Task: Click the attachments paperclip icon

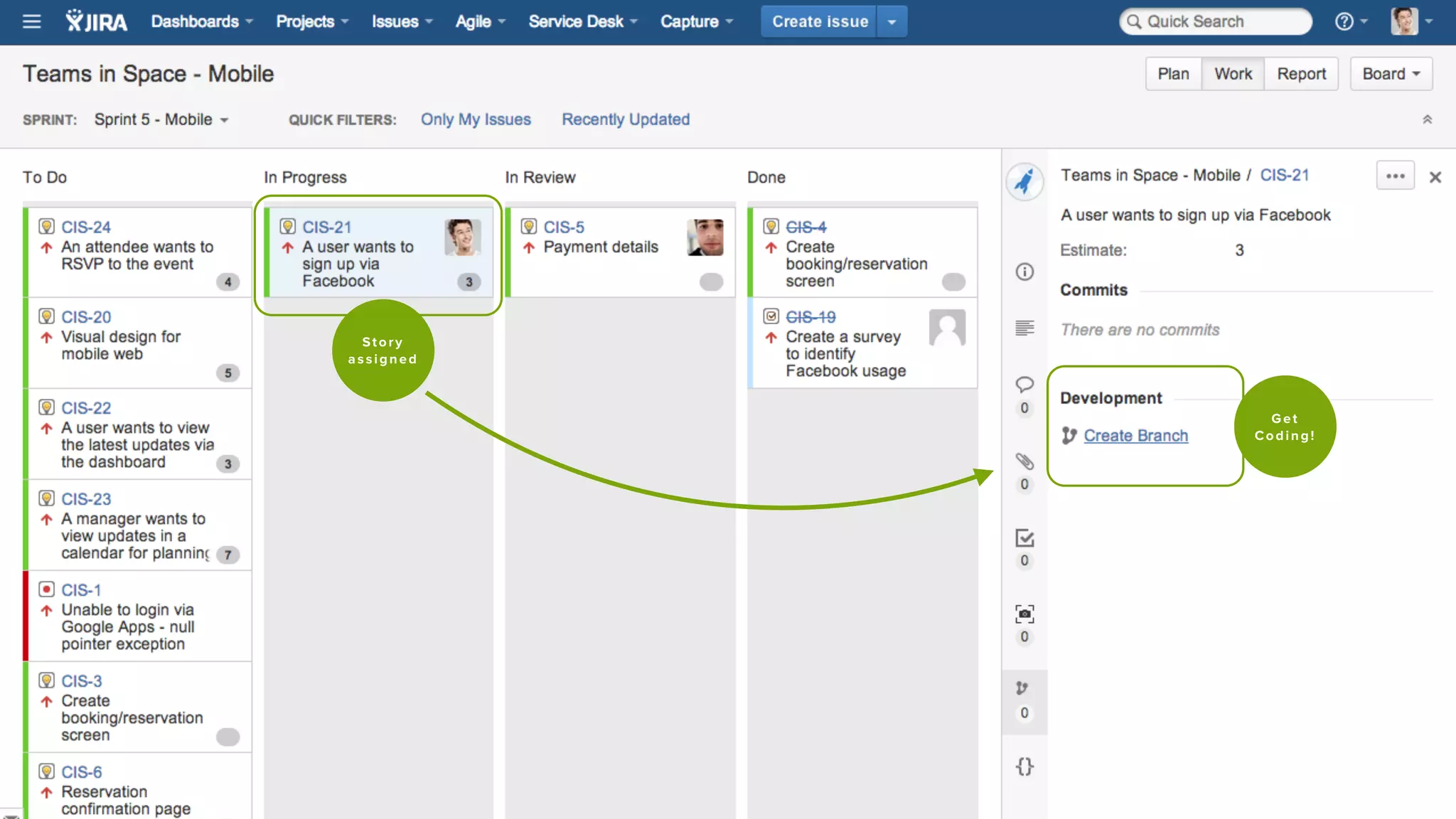Action: click(x=1024, y=461)
